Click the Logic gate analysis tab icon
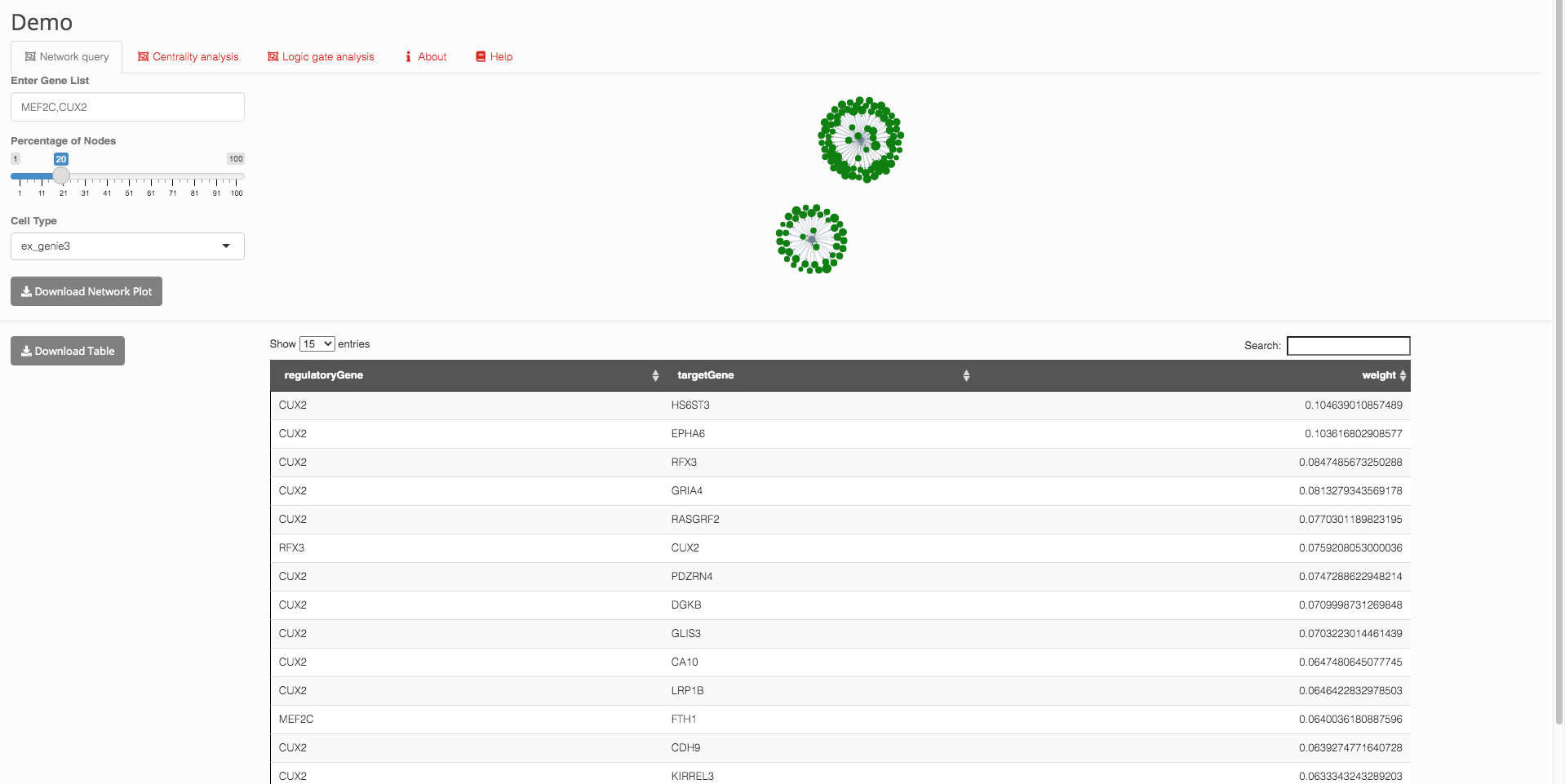This screenshot has width=1565, height=784. (x=273, y=57)
